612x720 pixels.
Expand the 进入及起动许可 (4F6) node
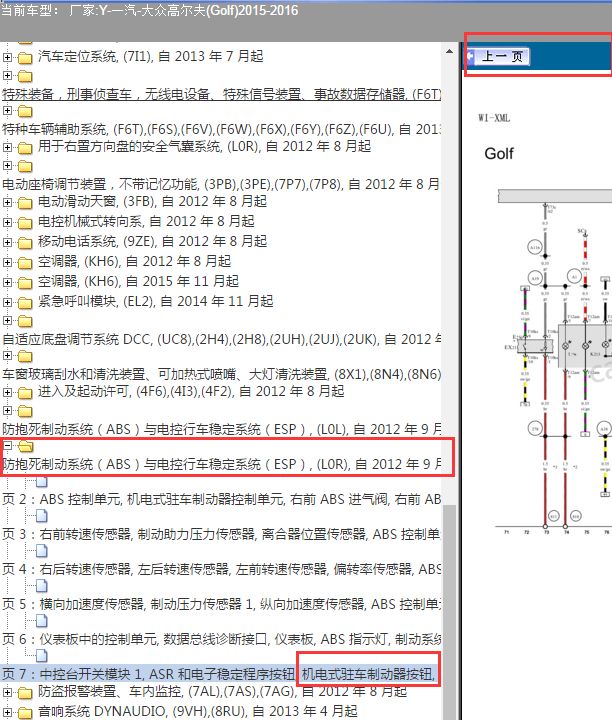point(7,392)
